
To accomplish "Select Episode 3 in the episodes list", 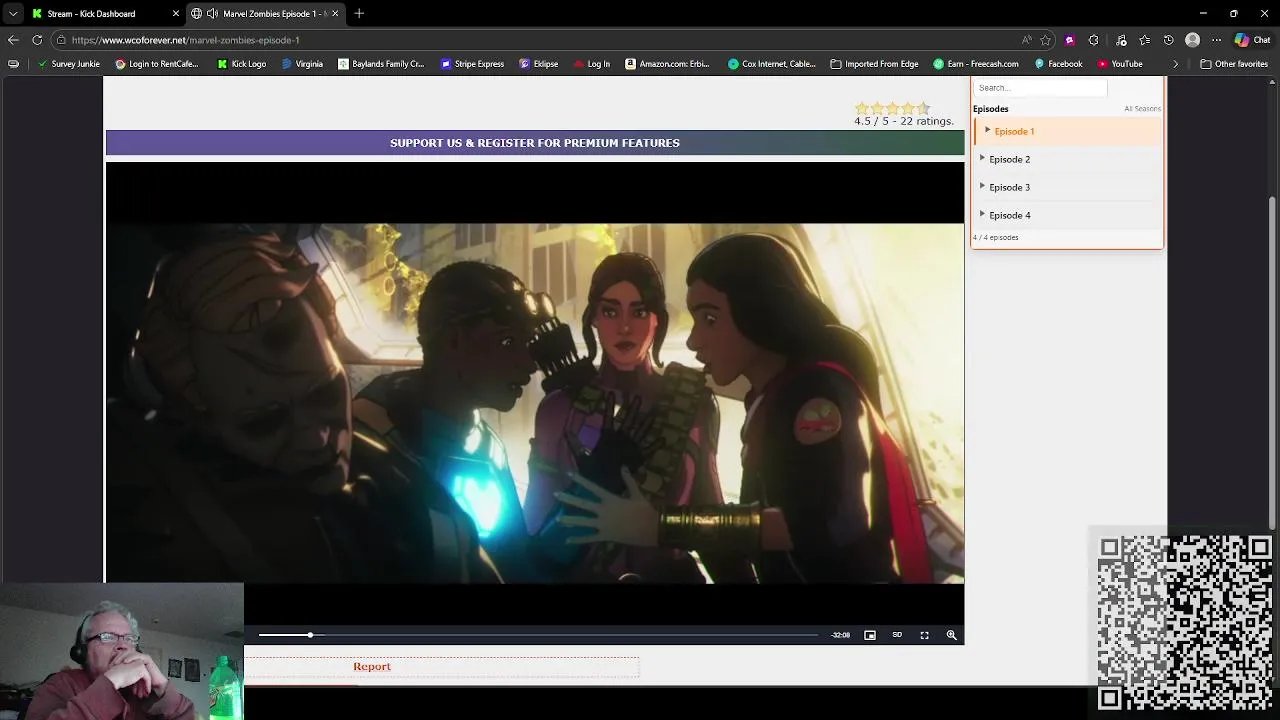I will click(x=1068, y=187).
